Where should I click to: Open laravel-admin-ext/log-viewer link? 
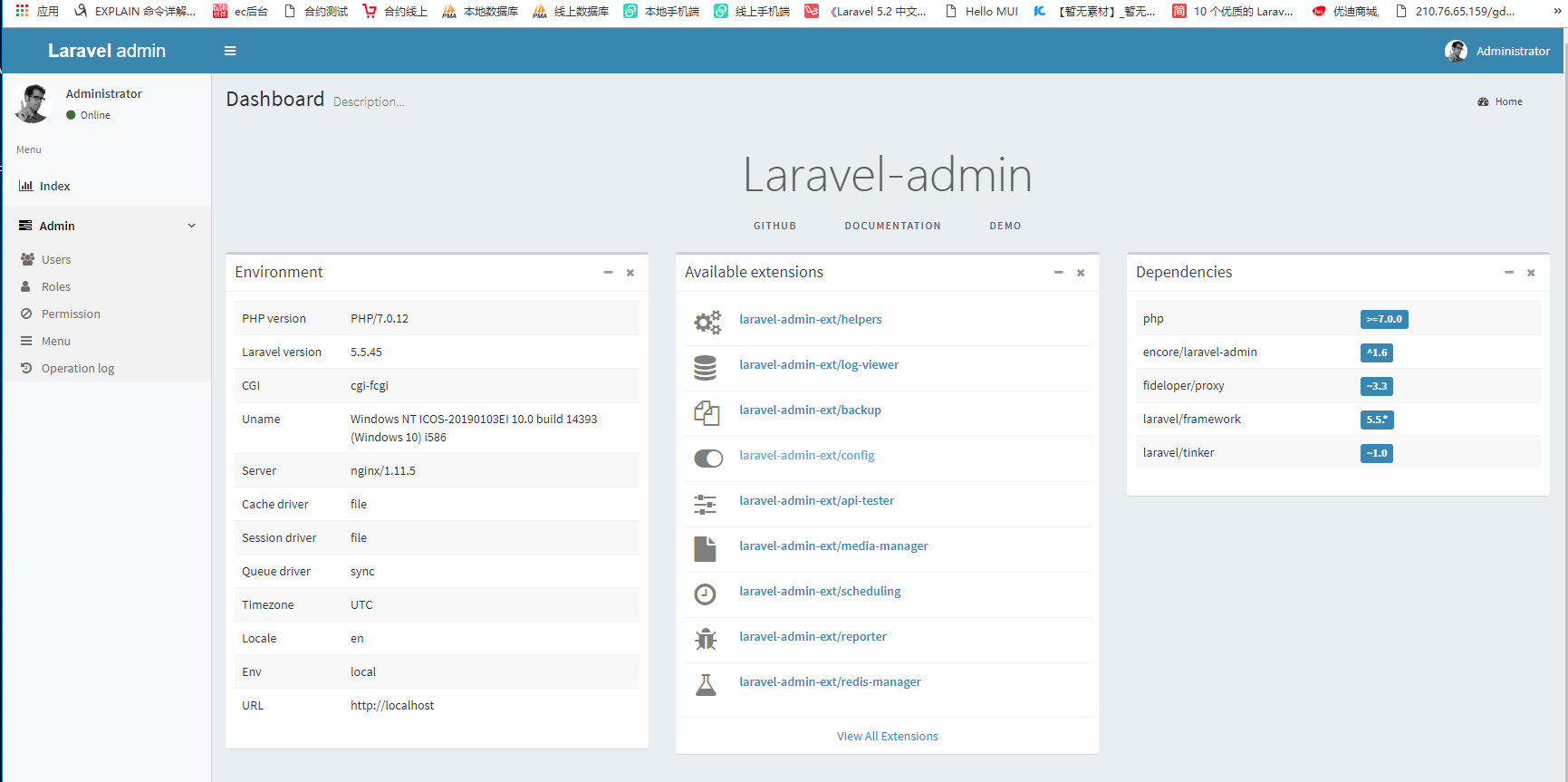click(819, 364)
